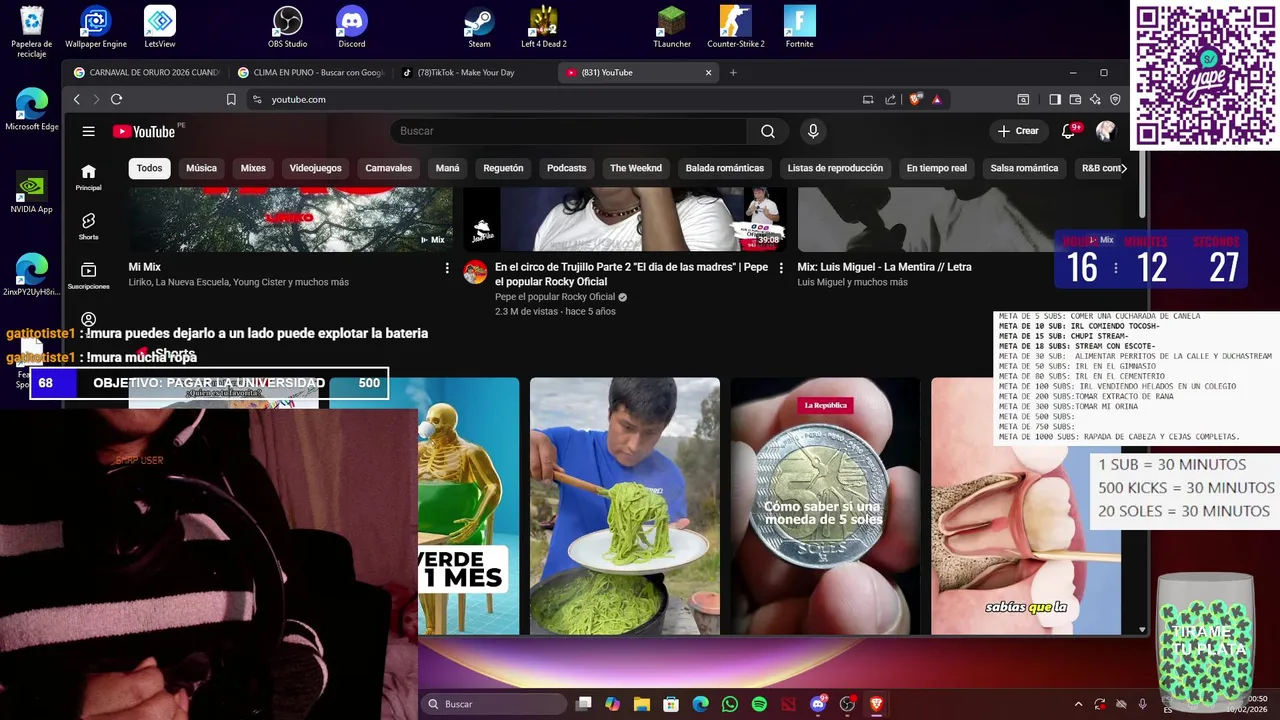Open the green noodles Short thumbnail

625,506
